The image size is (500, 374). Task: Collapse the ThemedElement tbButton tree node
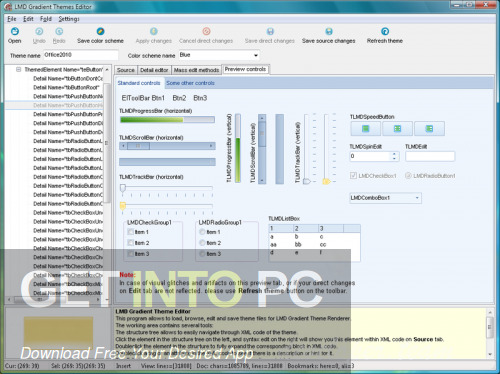tap(19, 69)
